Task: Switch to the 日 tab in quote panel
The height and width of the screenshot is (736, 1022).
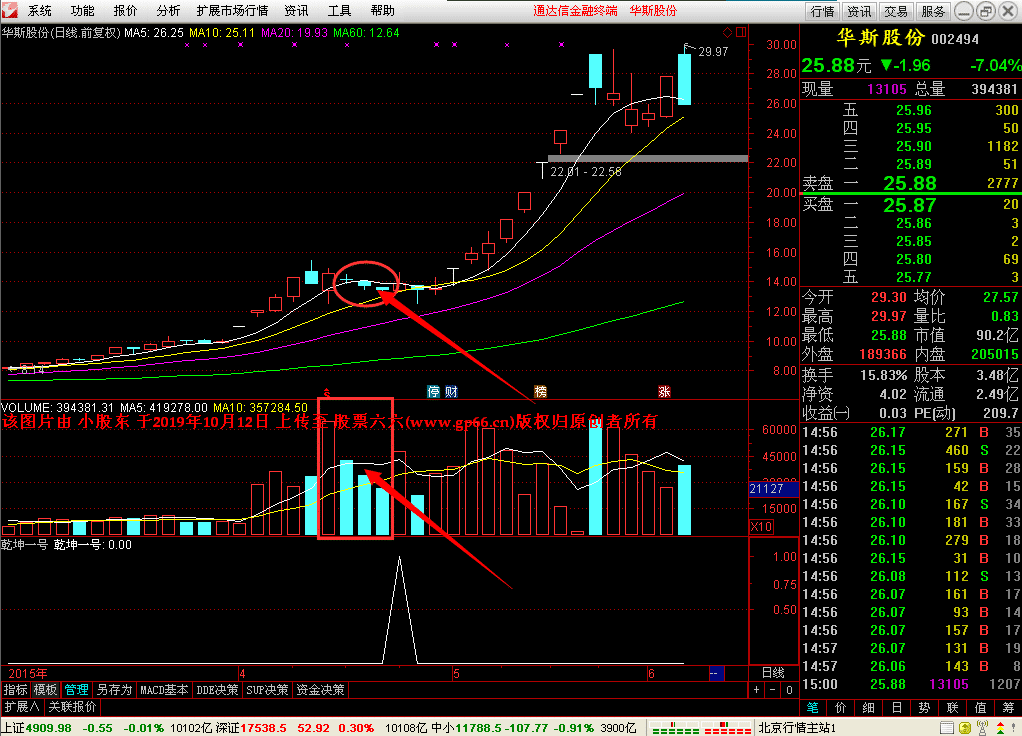Action: [x=897, y=708]
